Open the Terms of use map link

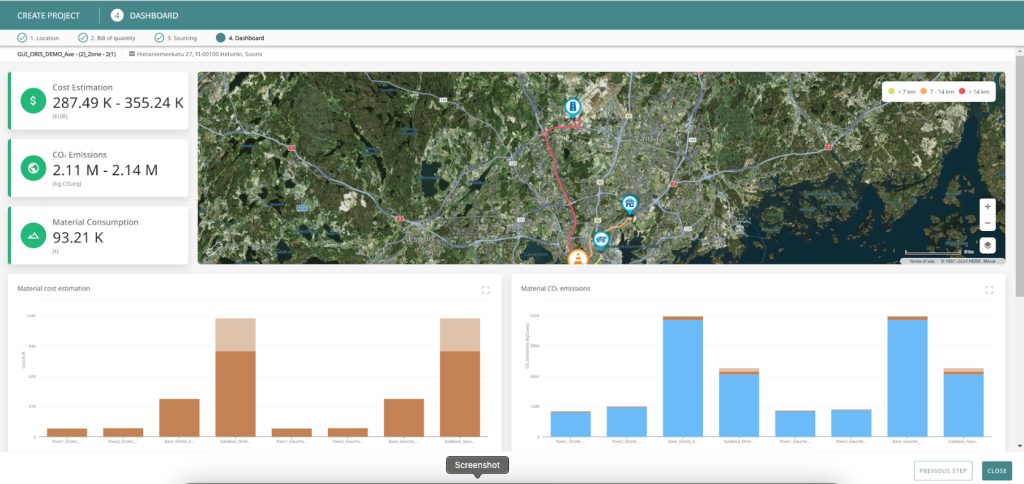tap(920, 261)
